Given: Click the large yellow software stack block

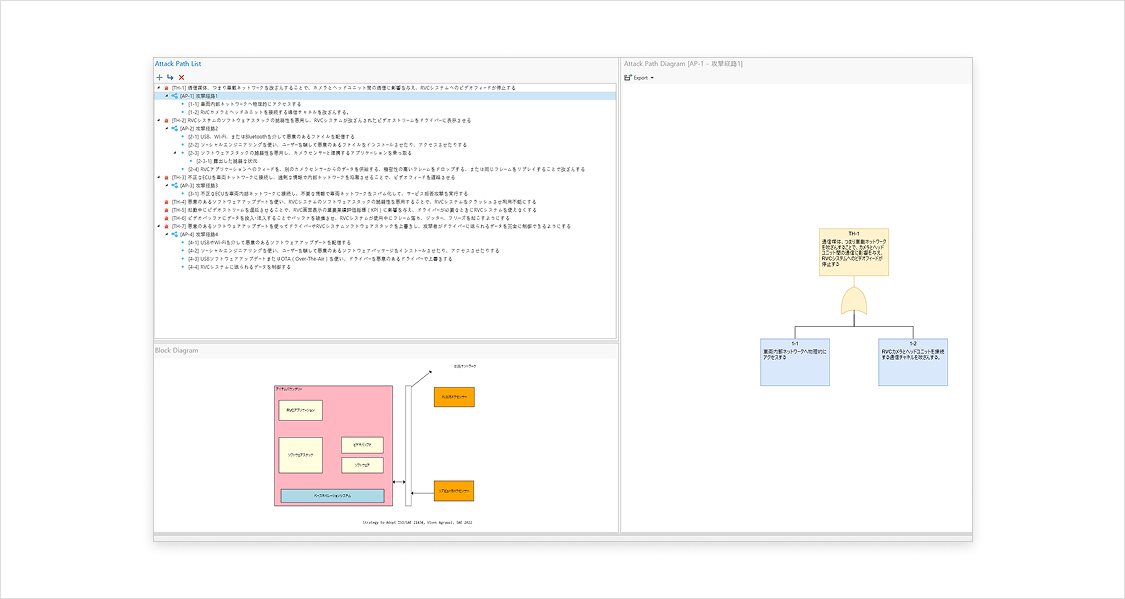Looking at the screenshot, I should (x=301, y=456).
